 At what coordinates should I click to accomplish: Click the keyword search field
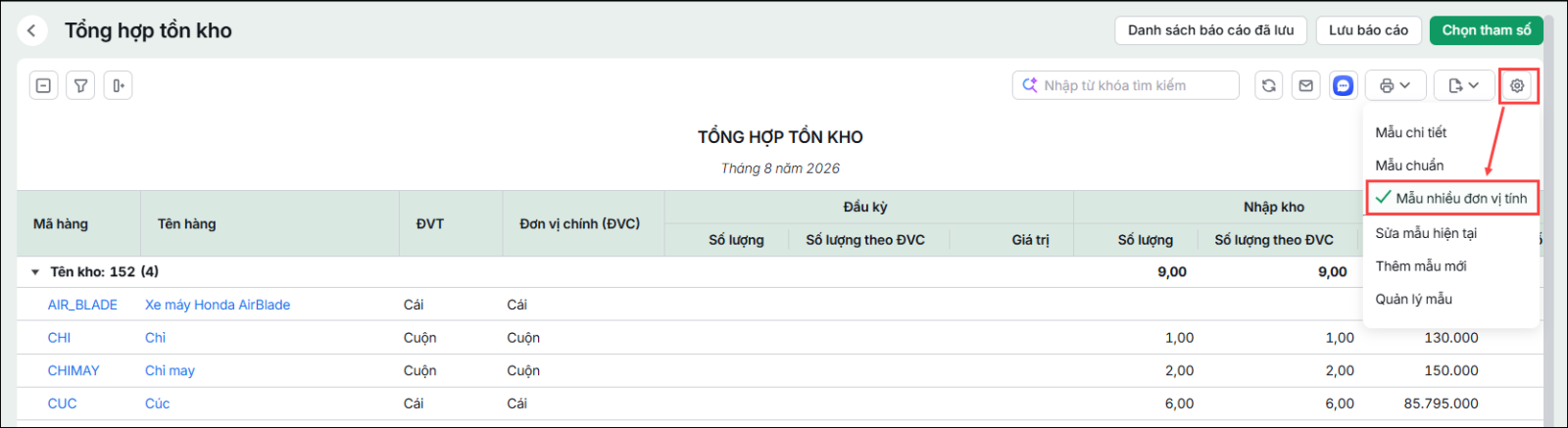pos(1126,85)
